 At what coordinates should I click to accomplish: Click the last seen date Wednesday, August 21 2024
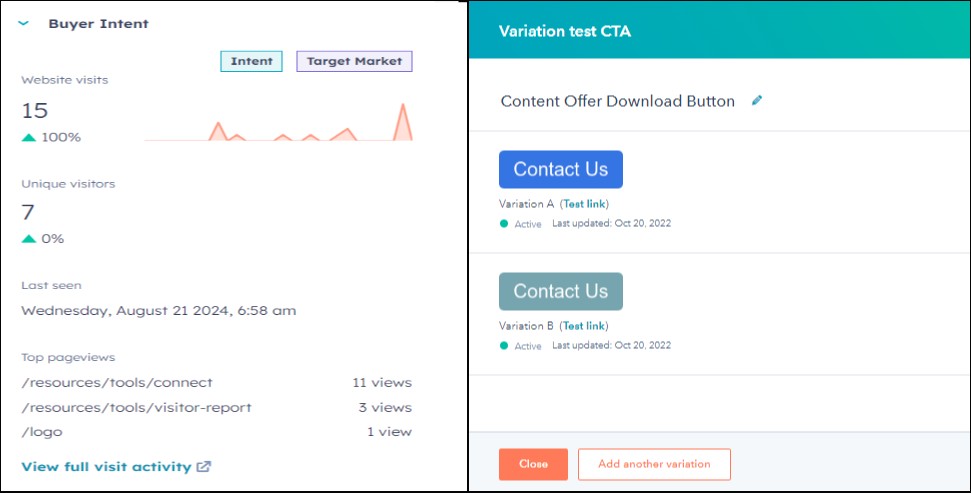tap(159, 311)
